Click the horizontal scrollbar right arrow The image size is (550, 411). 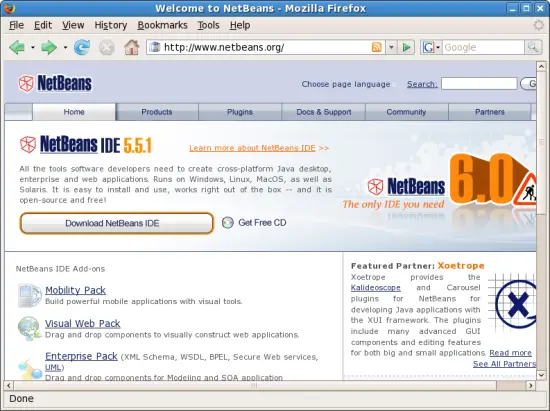[x=531, y=385]
